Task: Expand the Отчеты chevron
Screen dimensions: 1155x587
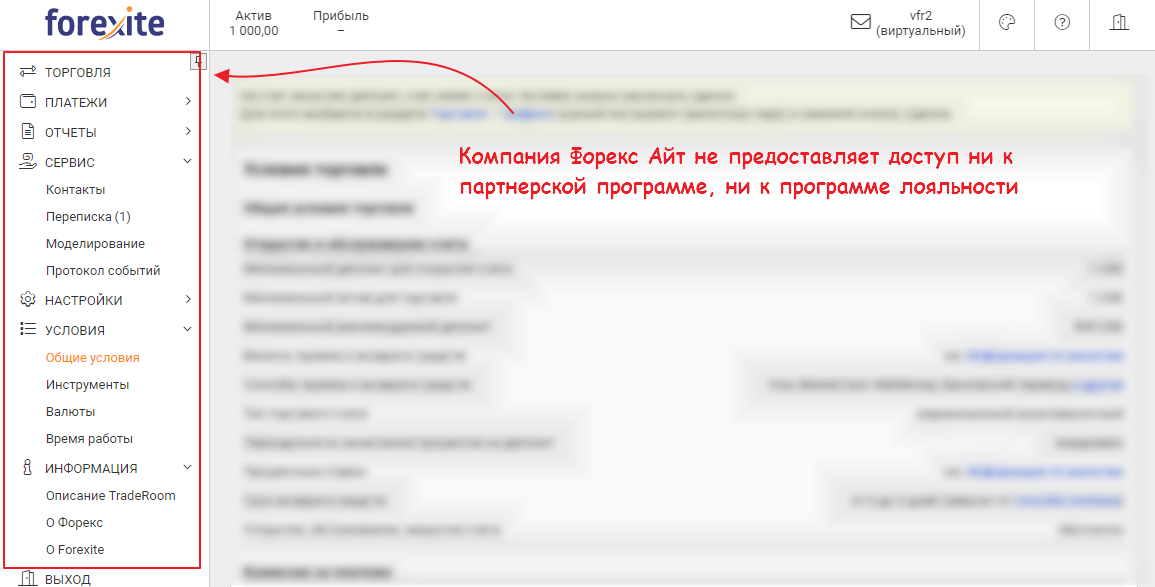Action: tap(188, 132)
